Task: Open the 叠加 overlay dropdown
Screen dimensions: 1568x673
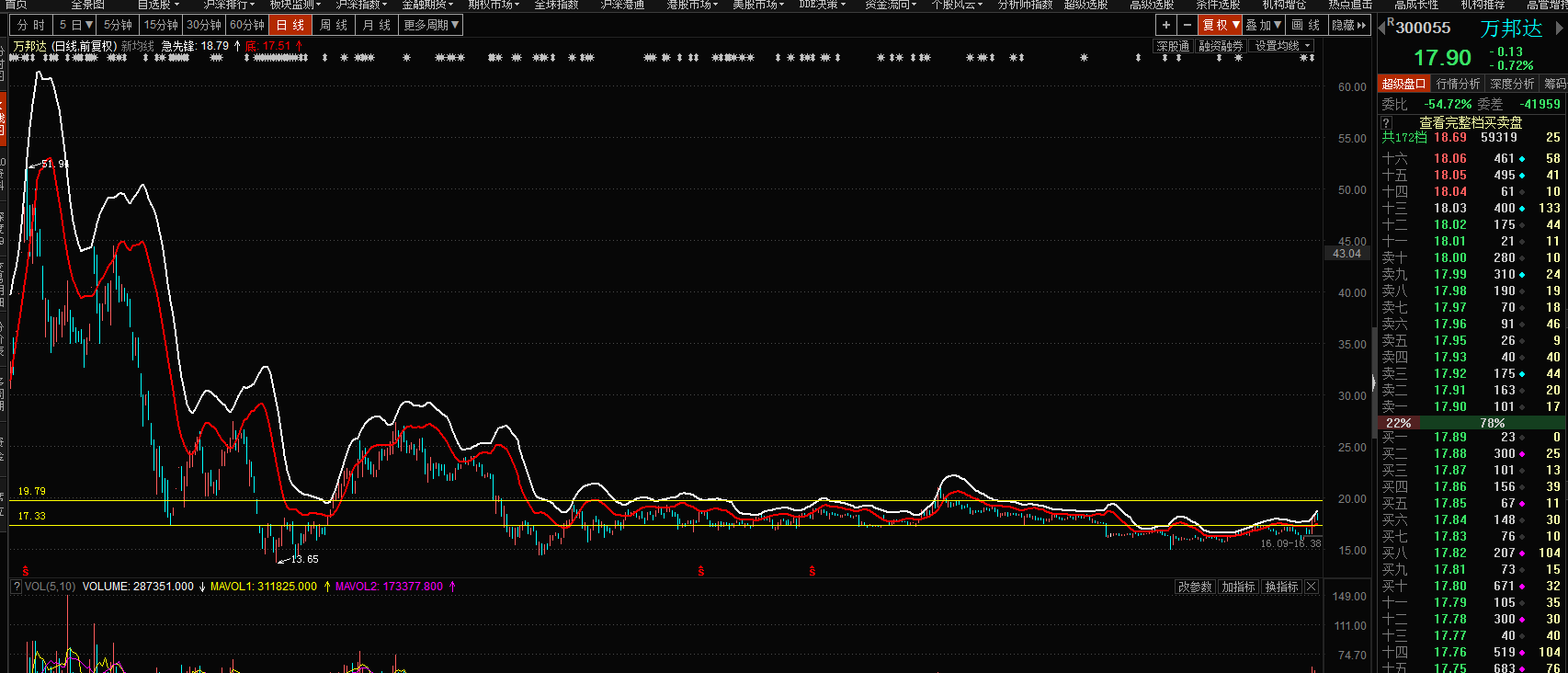Action: (1264, 25)
